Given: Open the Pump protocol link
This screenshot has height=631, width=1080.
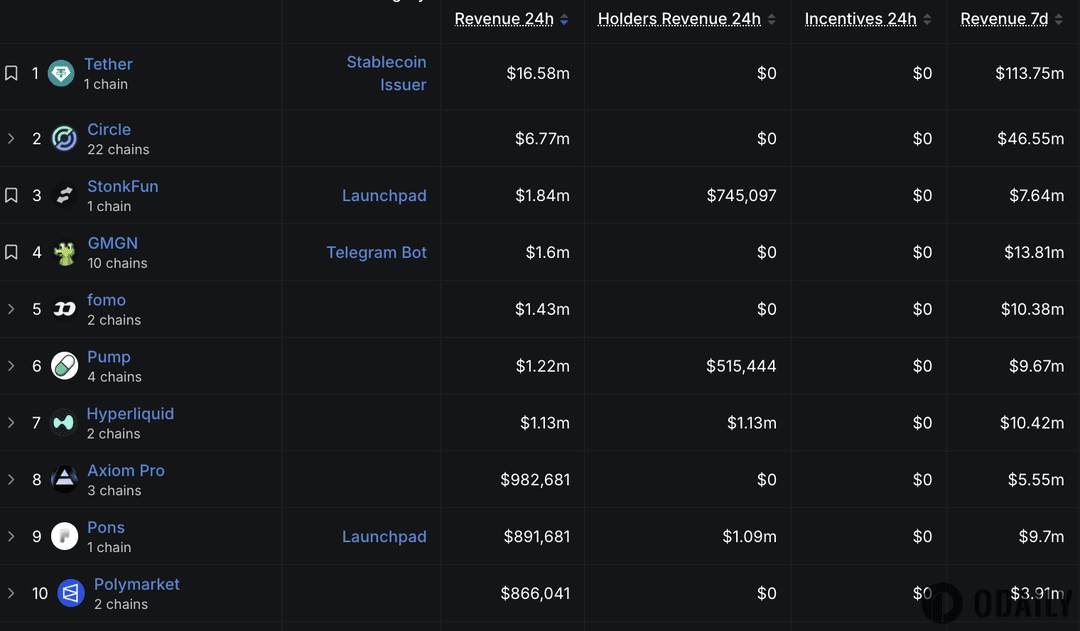Looking at the screenshot, I should click(x=109, y=357).
